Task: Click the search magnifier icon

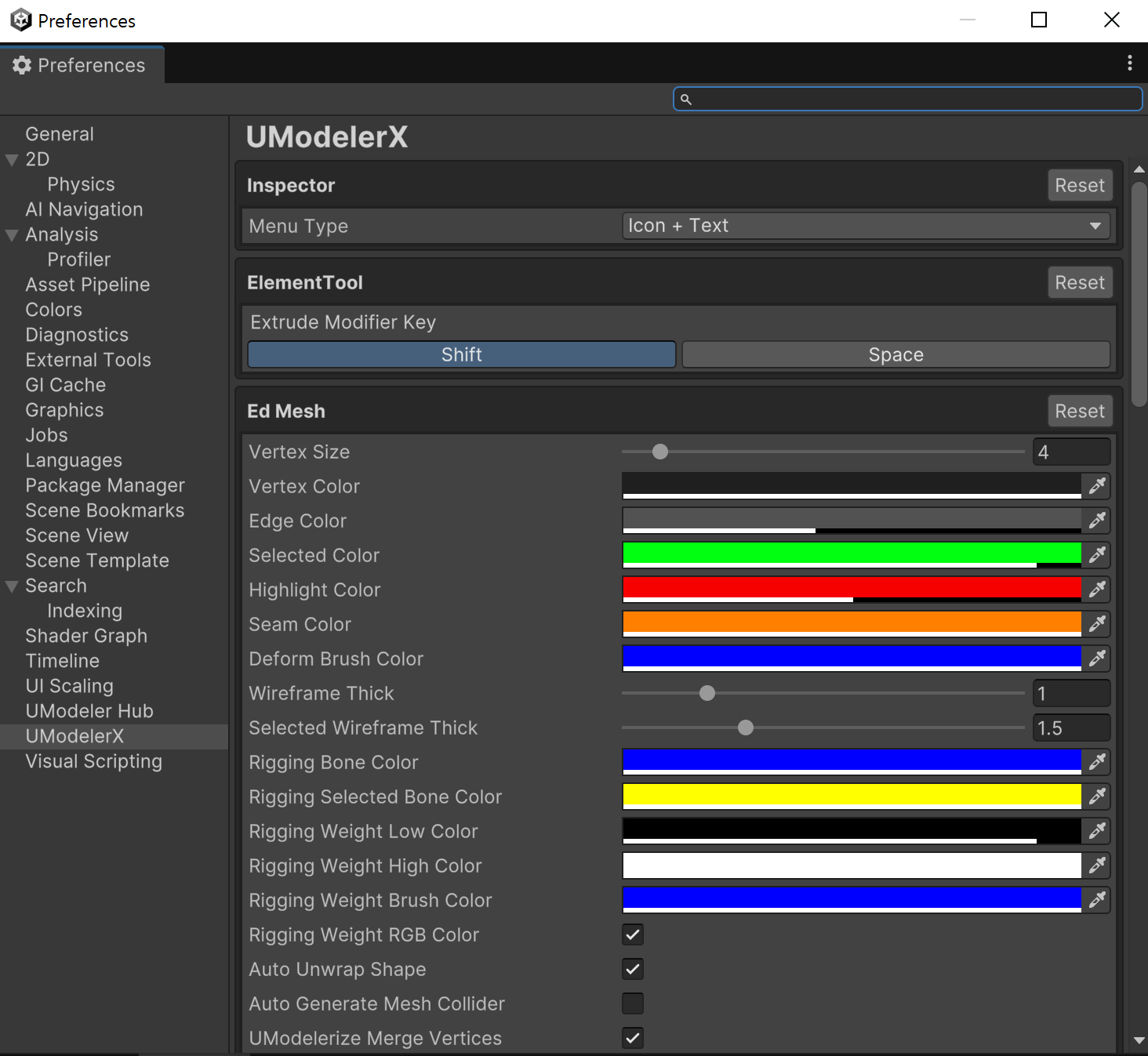Action: tap(686, 100)
